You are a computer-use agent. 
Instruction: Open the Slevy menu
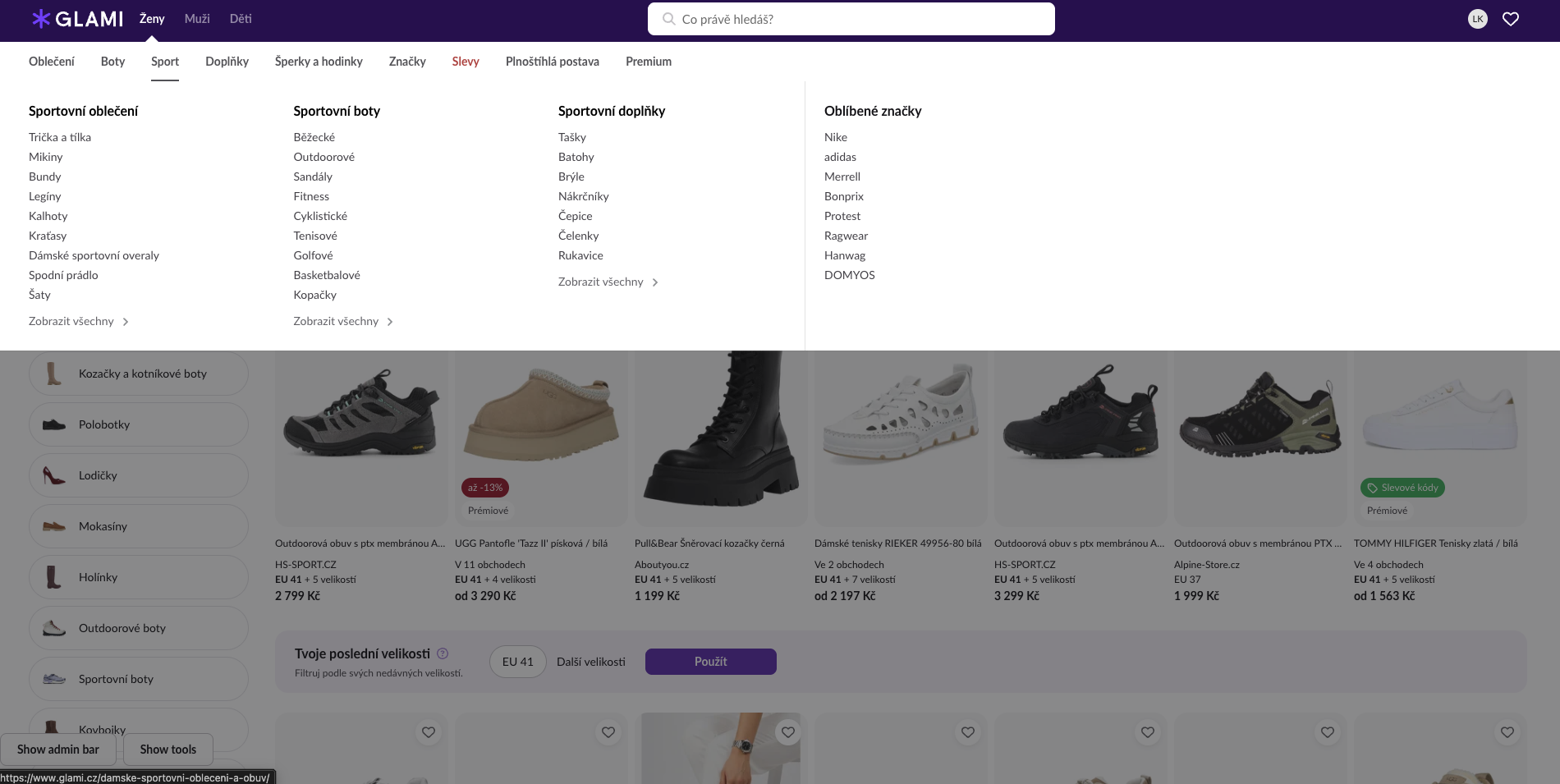(466, 62)
